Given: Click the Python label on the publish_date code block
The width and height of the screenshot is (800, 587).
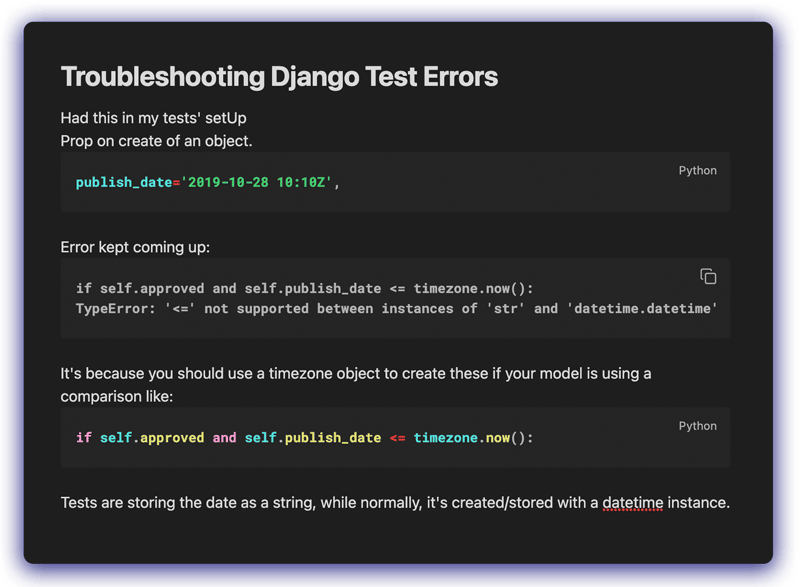Looking at the screenshot, I should tap(697, 170).
